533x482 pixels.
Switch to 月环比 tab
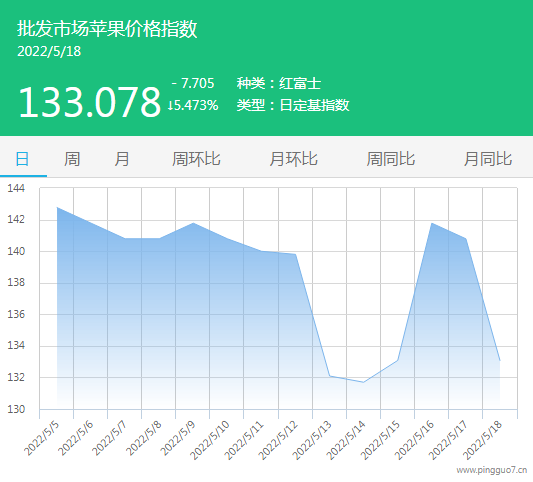(x=293, y=159)
